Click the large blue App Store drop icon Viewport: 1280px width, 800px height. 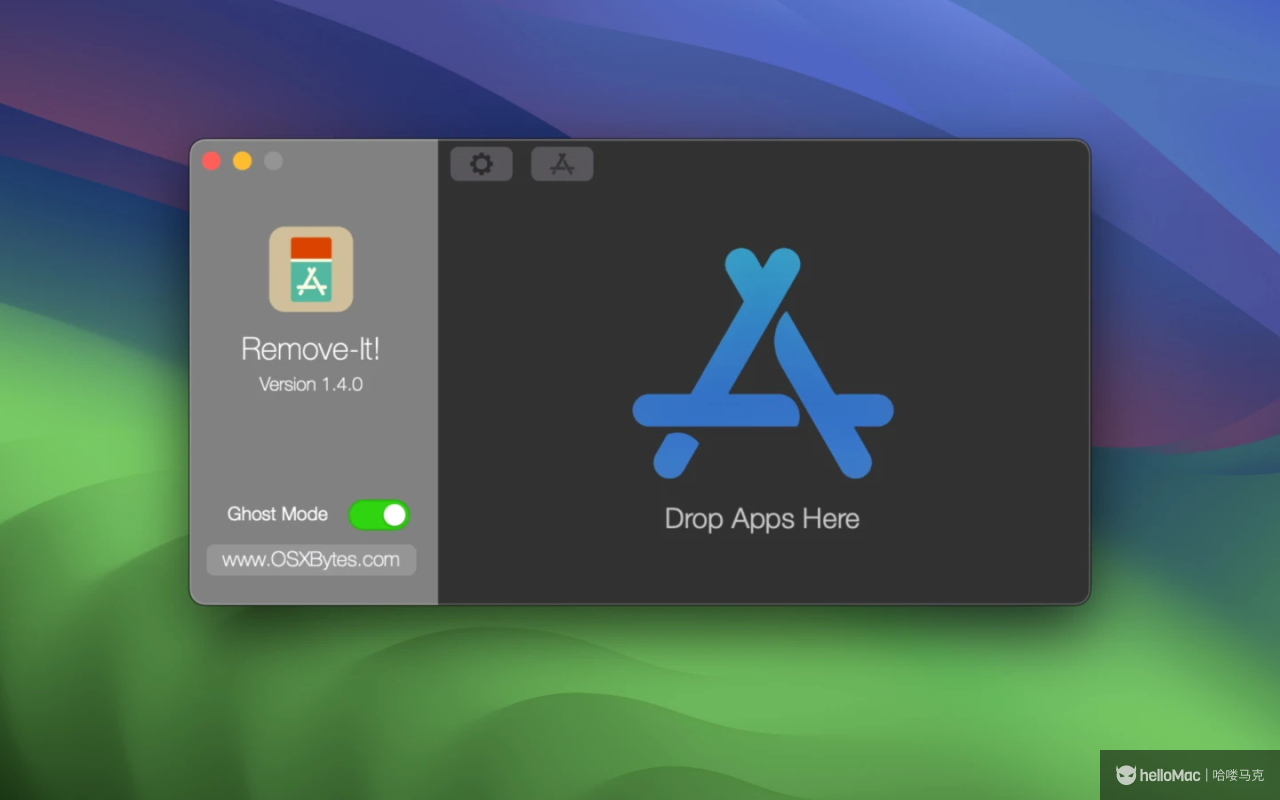click(763, 363)
